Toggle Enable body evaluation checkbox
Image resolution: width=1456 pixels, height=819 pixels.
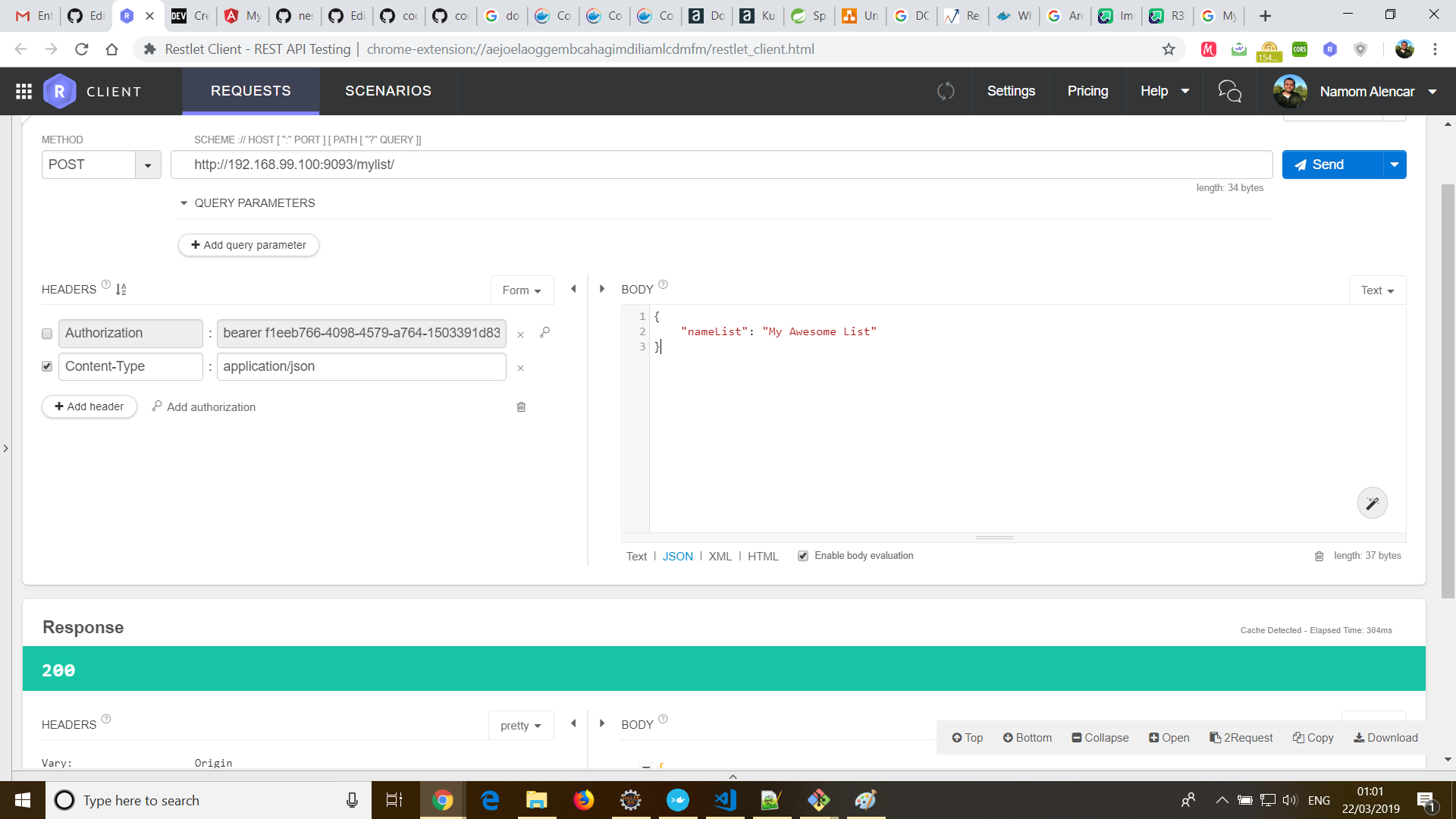802,556
